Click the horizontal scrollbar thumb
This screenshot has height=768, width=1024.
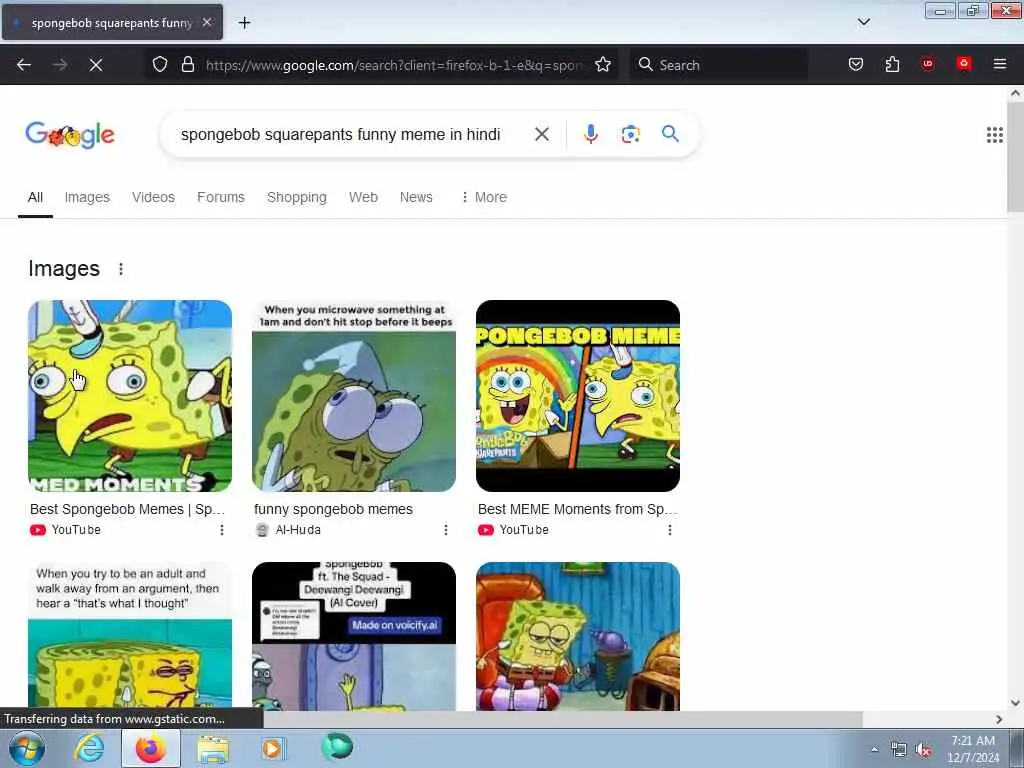[x=563, y=719]
